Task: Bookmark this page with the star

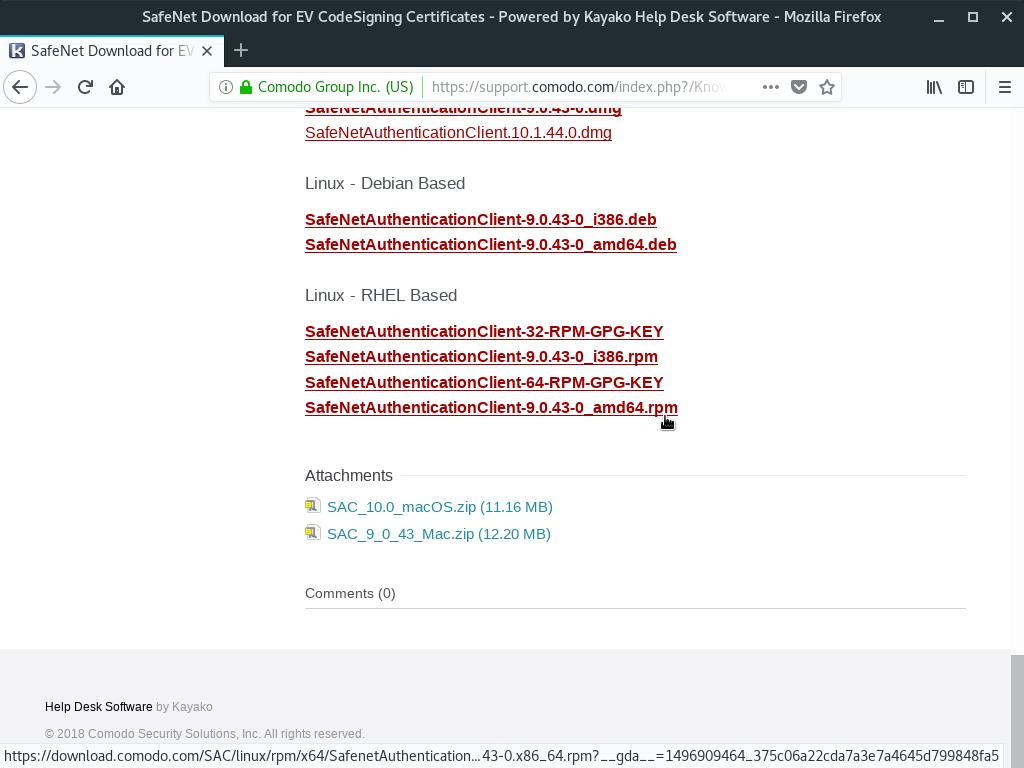Action: click(827, 87)
